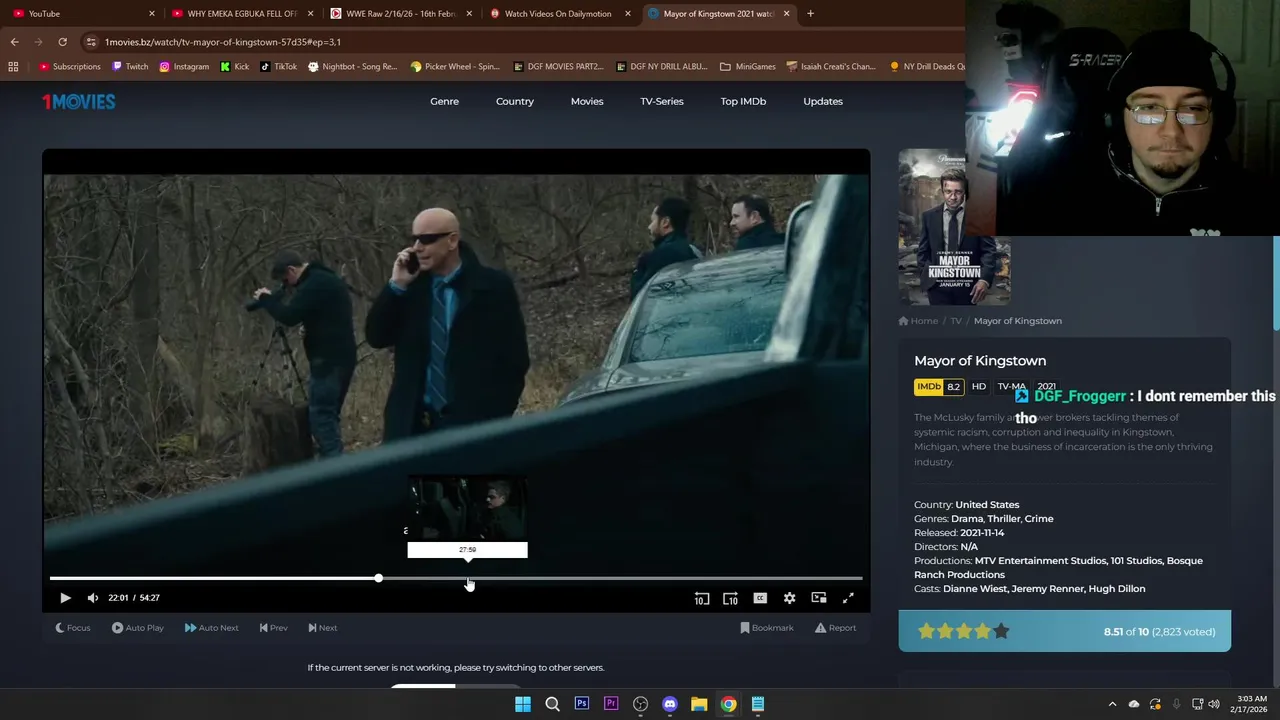
Task: Open File Explorer from the taskbar
Action: coord(699,704)
